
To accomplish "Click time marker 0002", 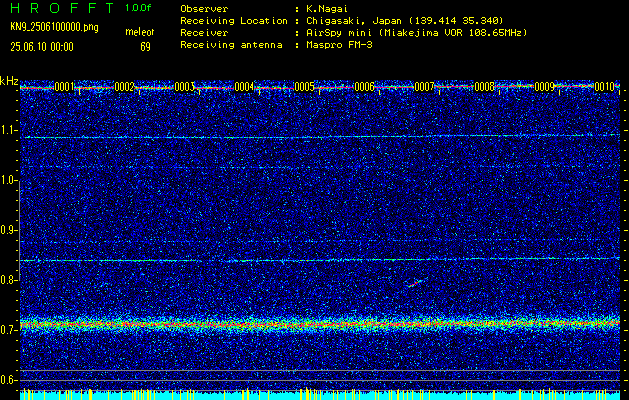I will [124, 87].
